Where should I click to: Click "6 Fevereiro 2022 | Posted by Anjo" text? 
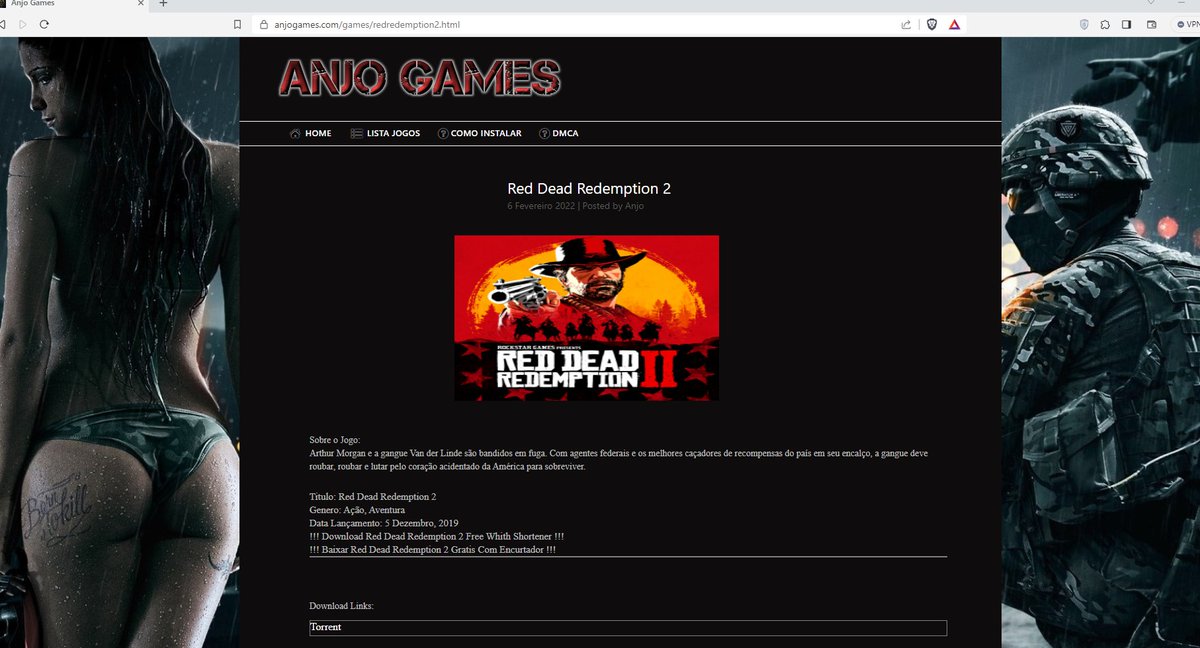[575, 206]
